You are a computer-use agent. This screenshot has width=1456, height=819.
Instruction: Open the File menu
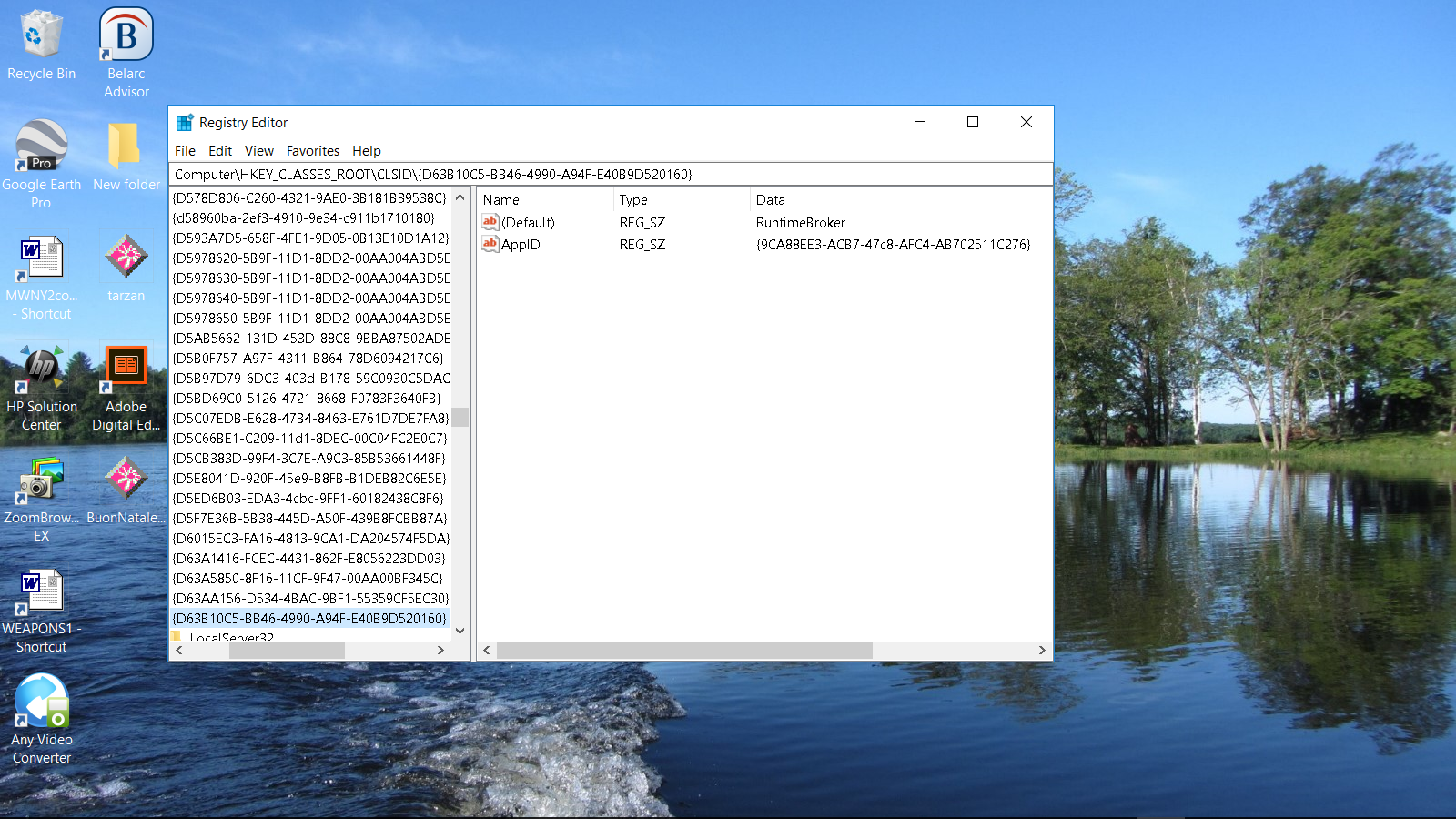185,151
